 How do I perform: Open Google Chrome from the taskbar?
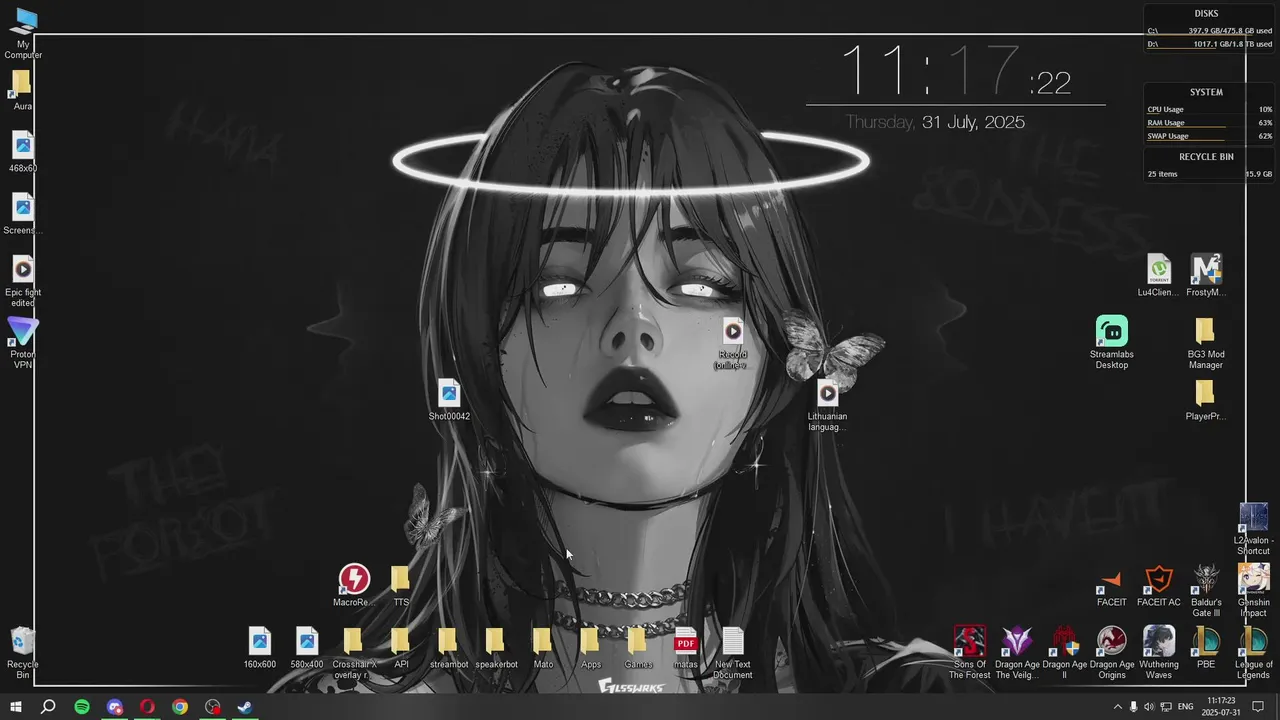180,707
